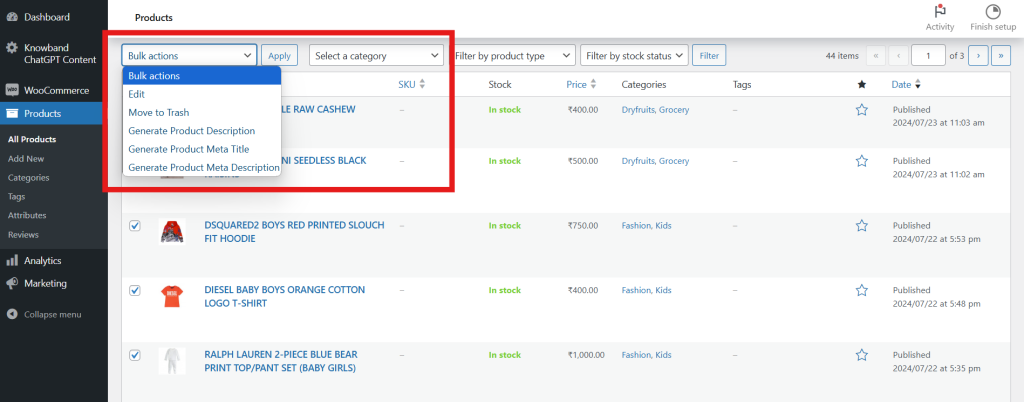Click the current page number field
Viewport: 1024px width, 402px height.
[928, 55]
